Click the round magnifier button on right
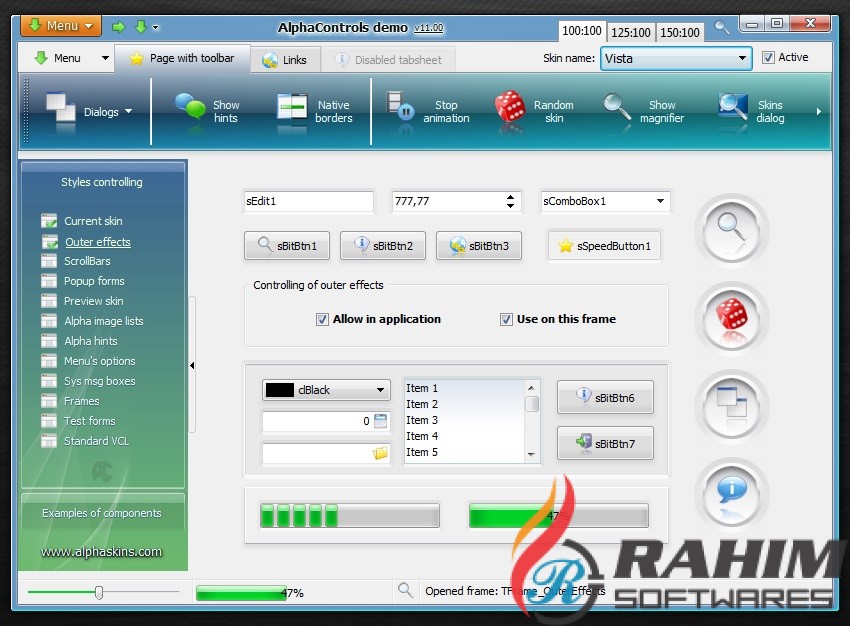The image size is (850, 626). coord(732,231)
